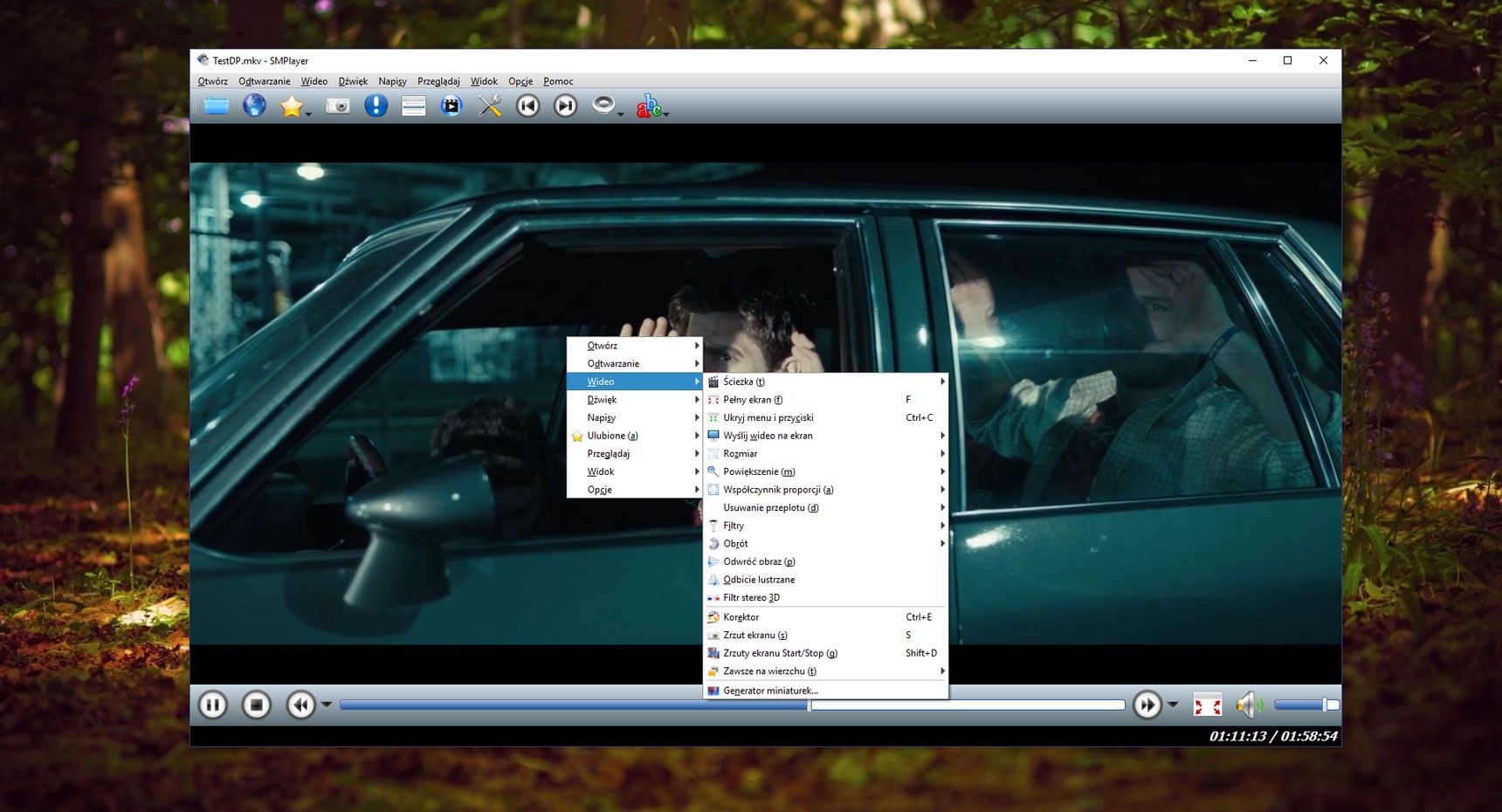The width and height of the screenshot is (1502, 812).
Task: Toggle Odbicie lustrzane mirror image
Action: (x=826, y=580)
